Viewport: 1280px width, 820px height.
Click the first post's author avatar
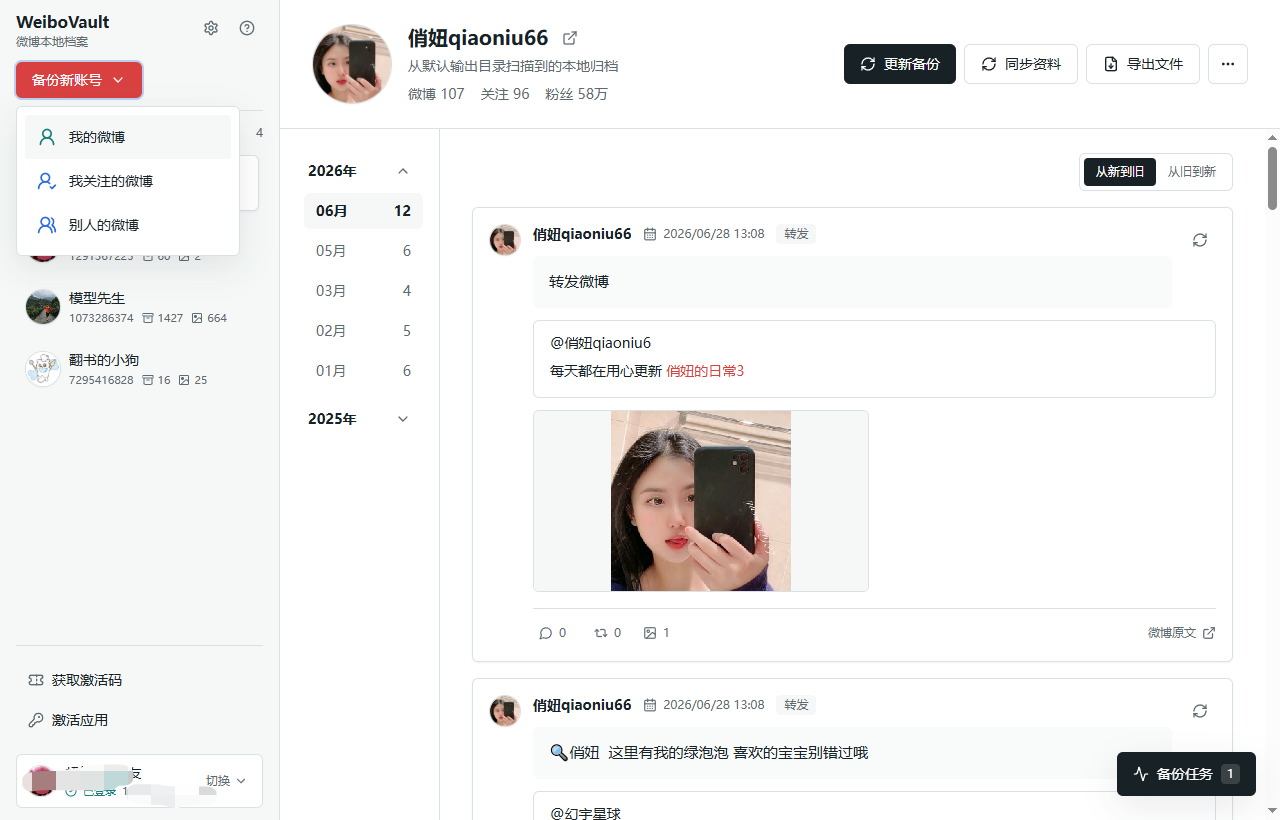tap(505, 240)
